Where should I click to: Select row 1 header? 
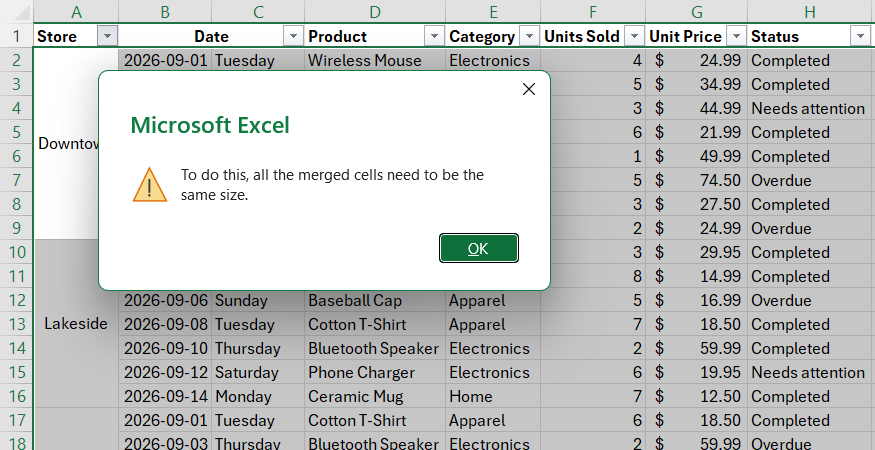coord(16,36)
